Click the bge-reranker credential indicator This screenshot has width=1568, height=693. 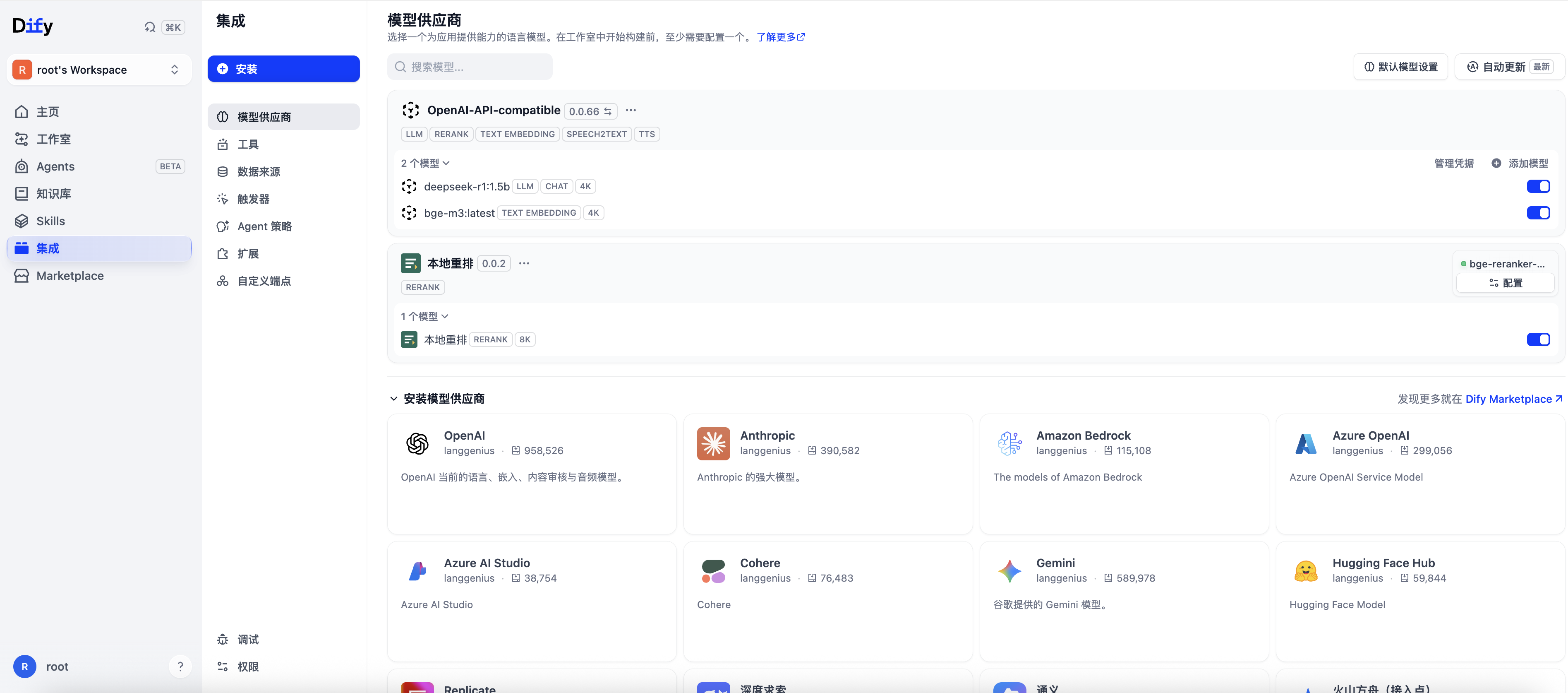click(1503, 264)
